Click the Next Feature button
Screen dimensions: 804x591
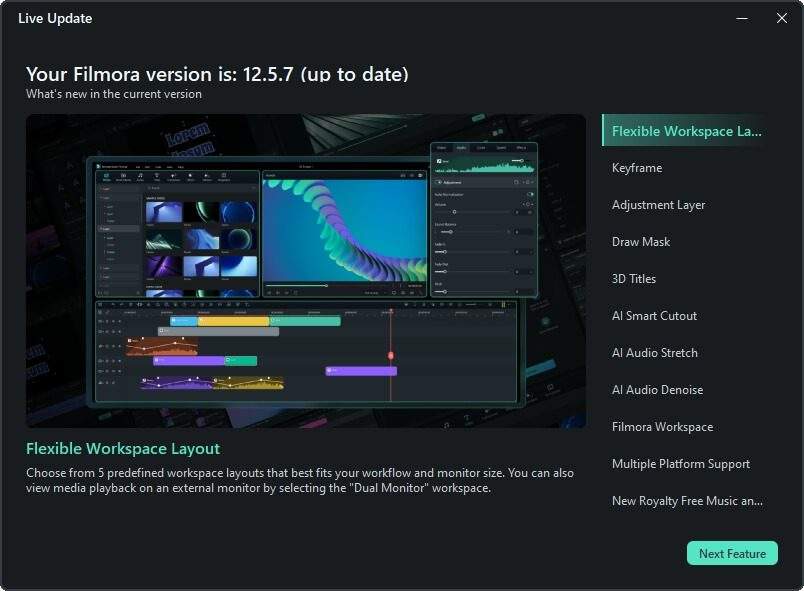[732, 554]
